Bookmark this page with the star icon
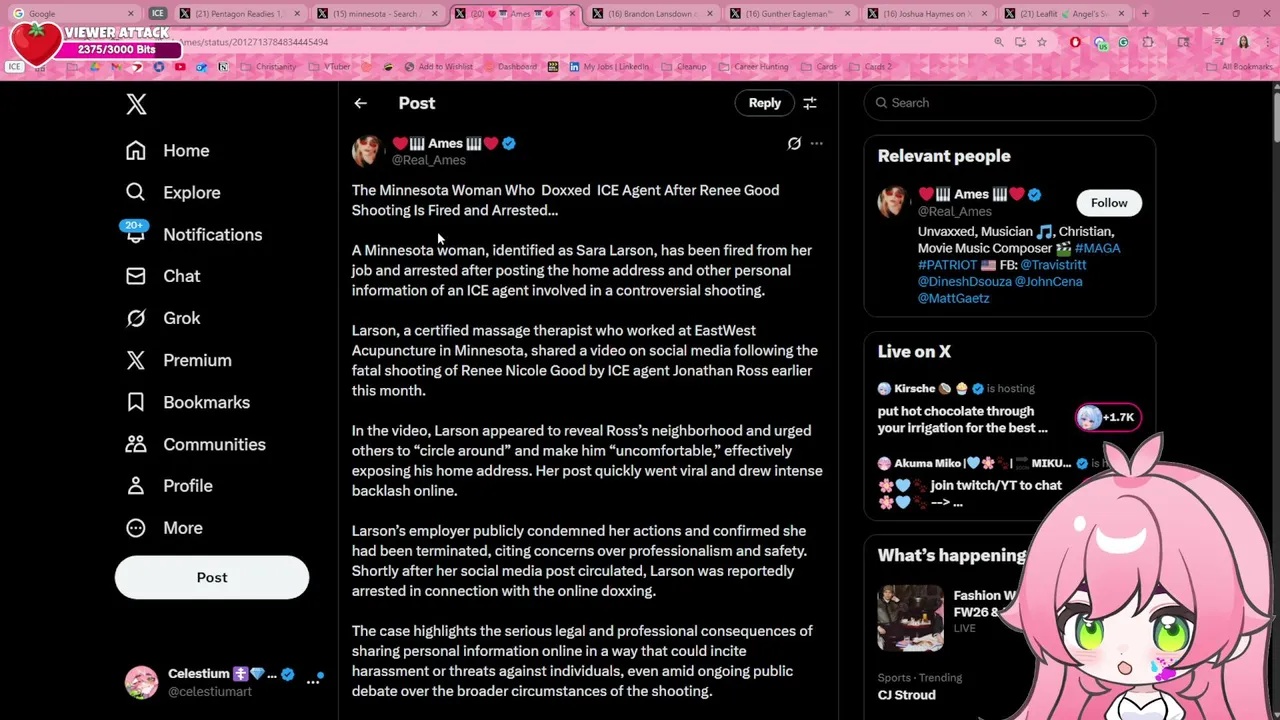Viewport: 1280px width, 720px height. [1041, 42]
